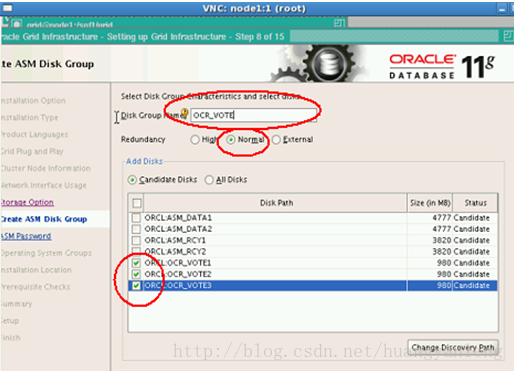Click the Installation Type step

[x=29, y=118]
